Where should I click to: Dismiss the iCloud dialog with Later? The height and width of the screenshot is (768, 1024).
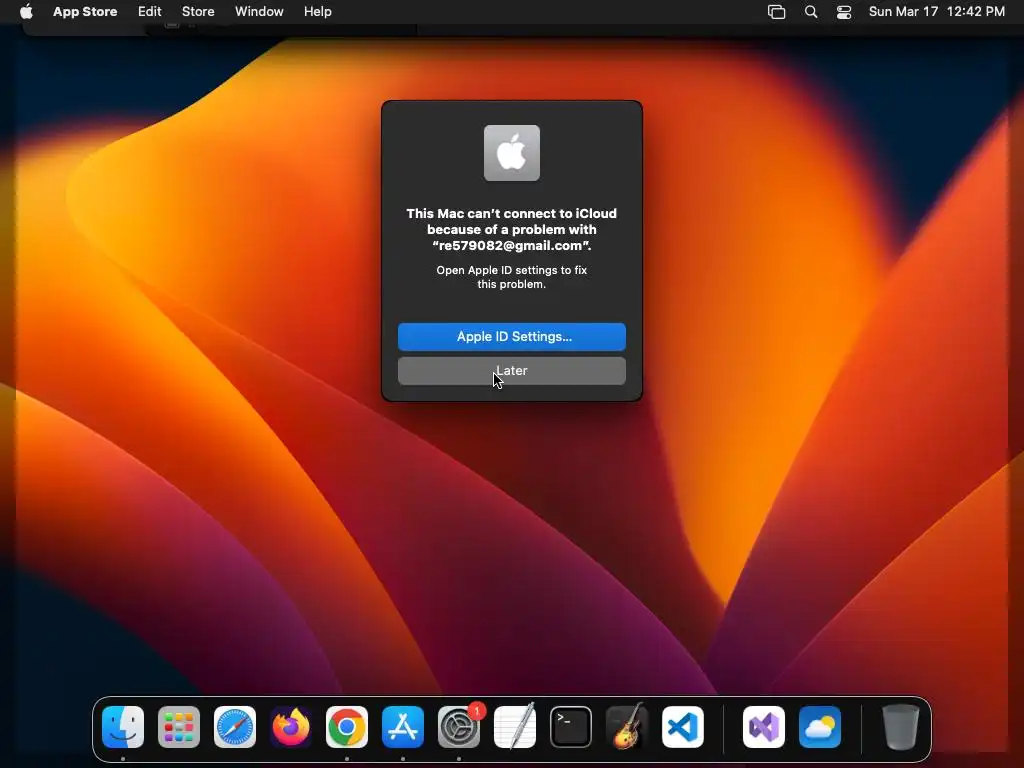(511, 371)
